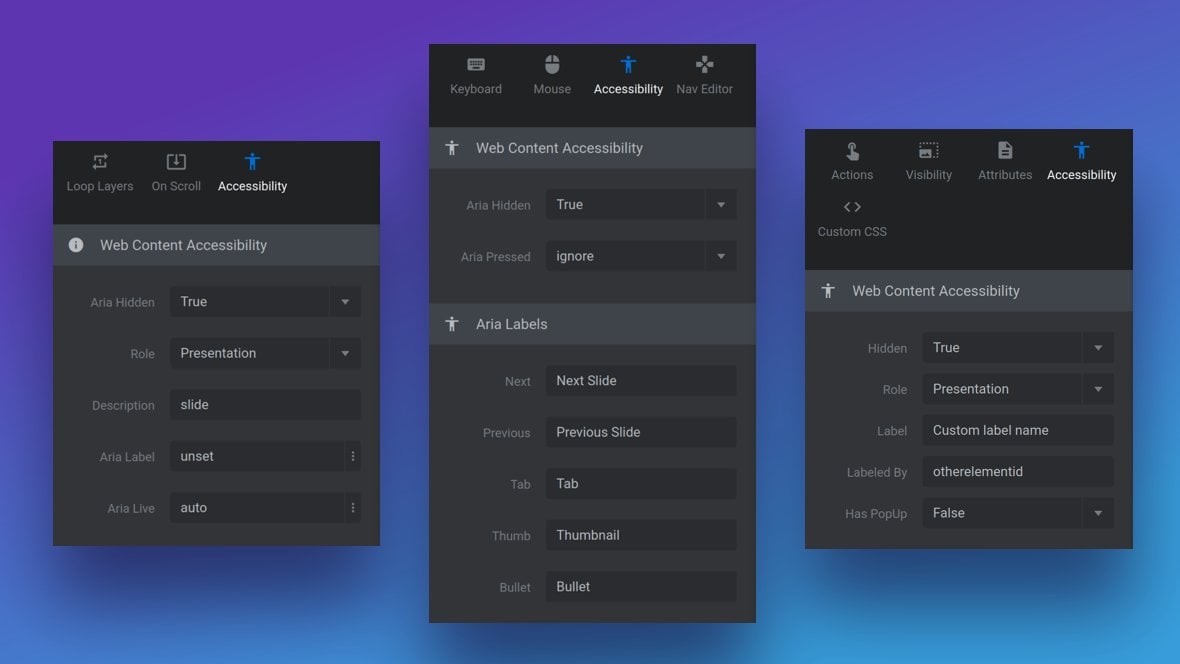Click accessibility icon in right panel section header
Image resolution: width=1180 pixels, height=664 pixels.
828,291
